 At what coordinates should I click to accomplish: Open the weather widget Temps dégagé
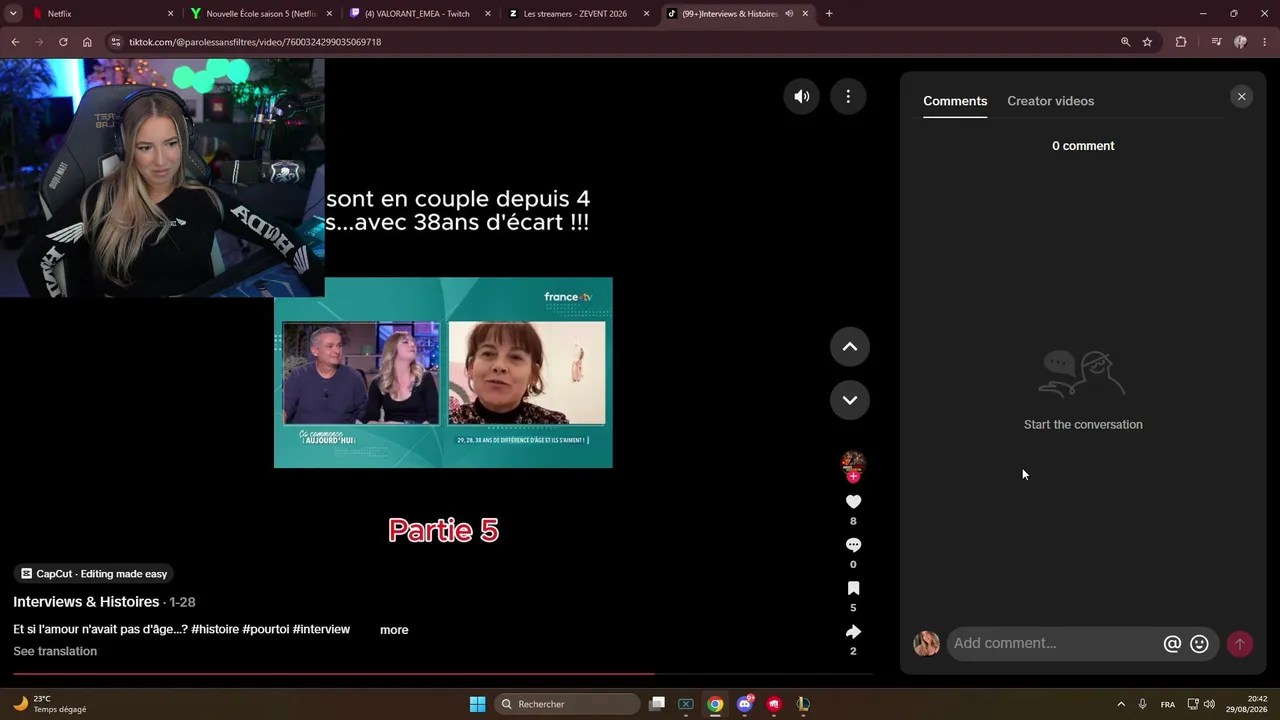50,704
